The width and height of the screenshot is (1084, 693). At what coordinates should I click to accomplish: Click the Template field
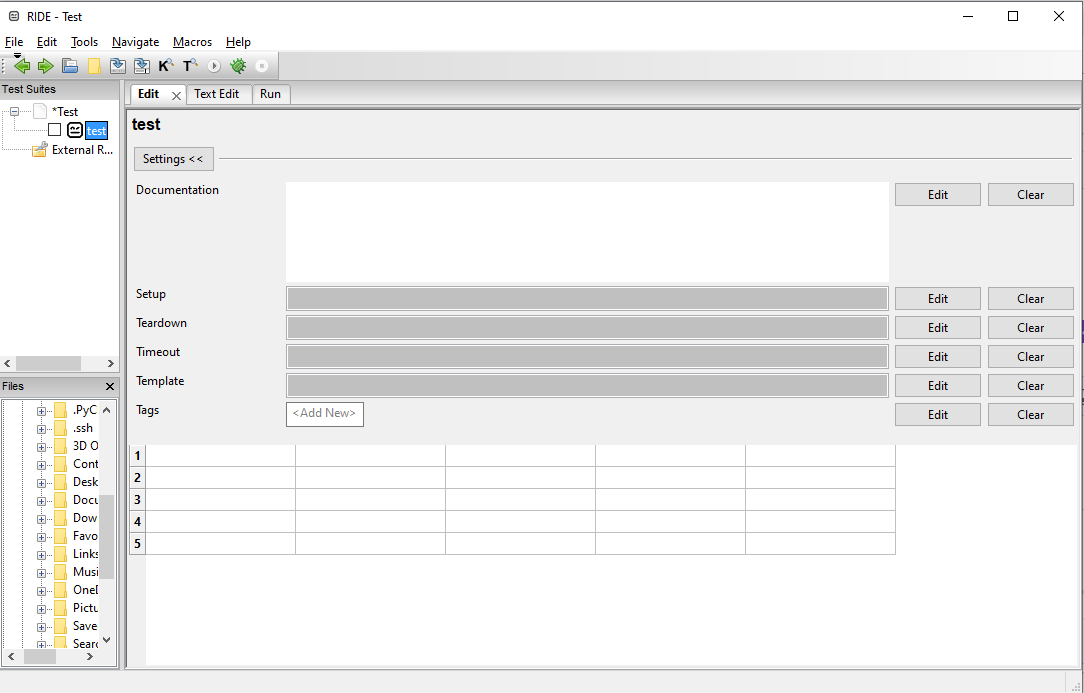587,385
